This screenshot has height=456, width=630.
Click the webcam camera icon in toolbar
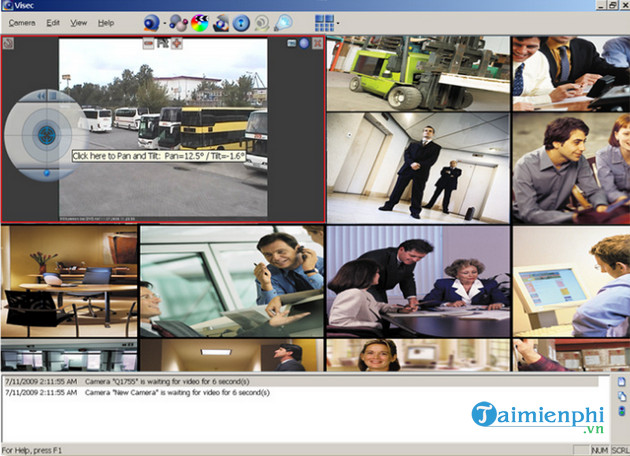coord(151,21)
